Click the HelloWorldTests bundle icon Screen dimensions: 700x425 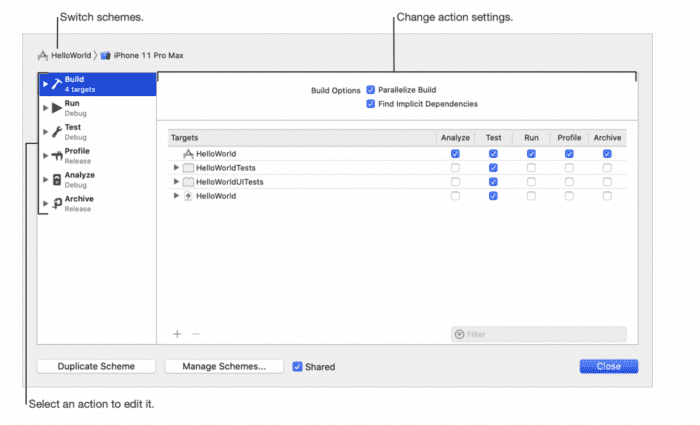coord(188,168)
